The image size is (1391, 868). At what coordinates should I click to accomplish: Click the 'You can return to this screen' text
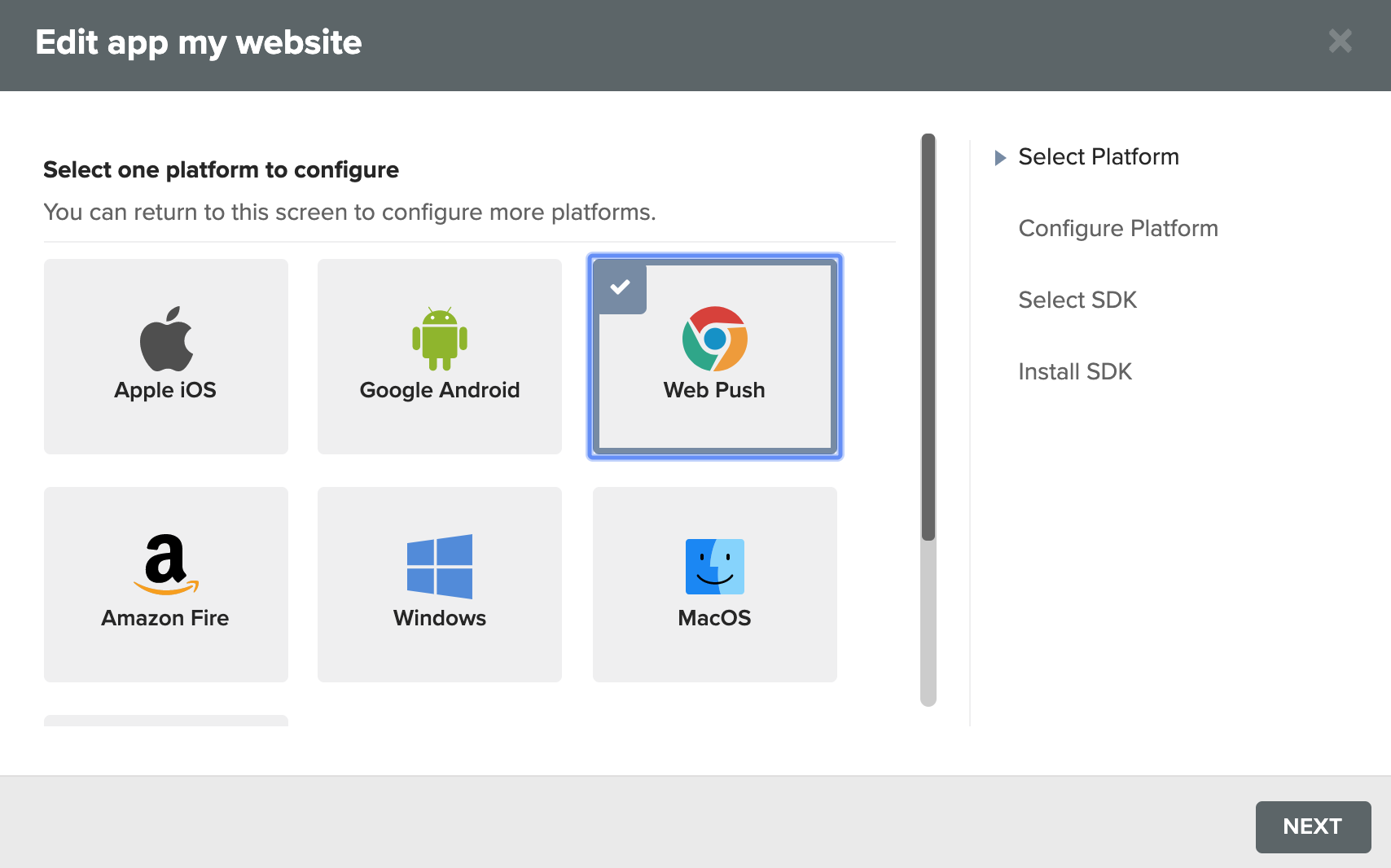tap(349, 212)
